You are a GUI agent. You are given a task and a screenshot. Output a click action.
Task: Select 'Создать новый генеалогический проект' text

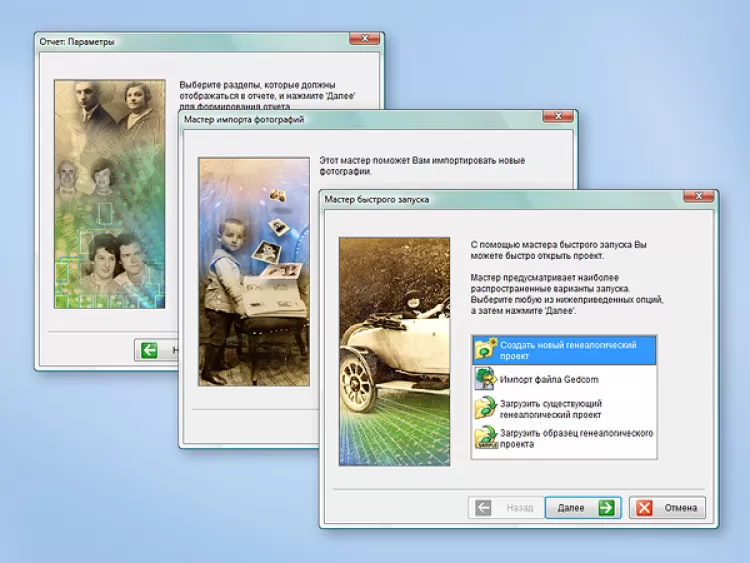coord(568,351)
